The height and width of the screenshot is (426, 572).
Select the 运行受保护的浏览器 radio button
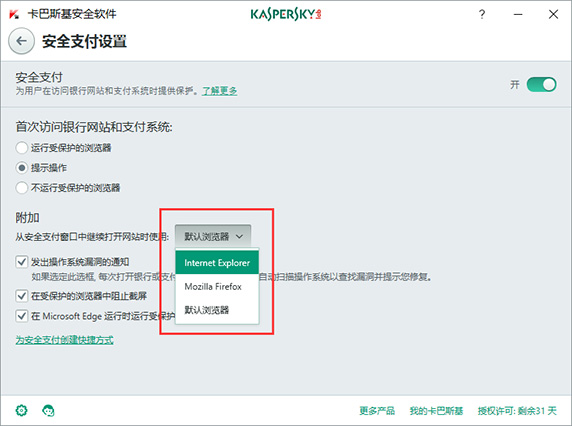pyautogui.click(x=22, y=148)
